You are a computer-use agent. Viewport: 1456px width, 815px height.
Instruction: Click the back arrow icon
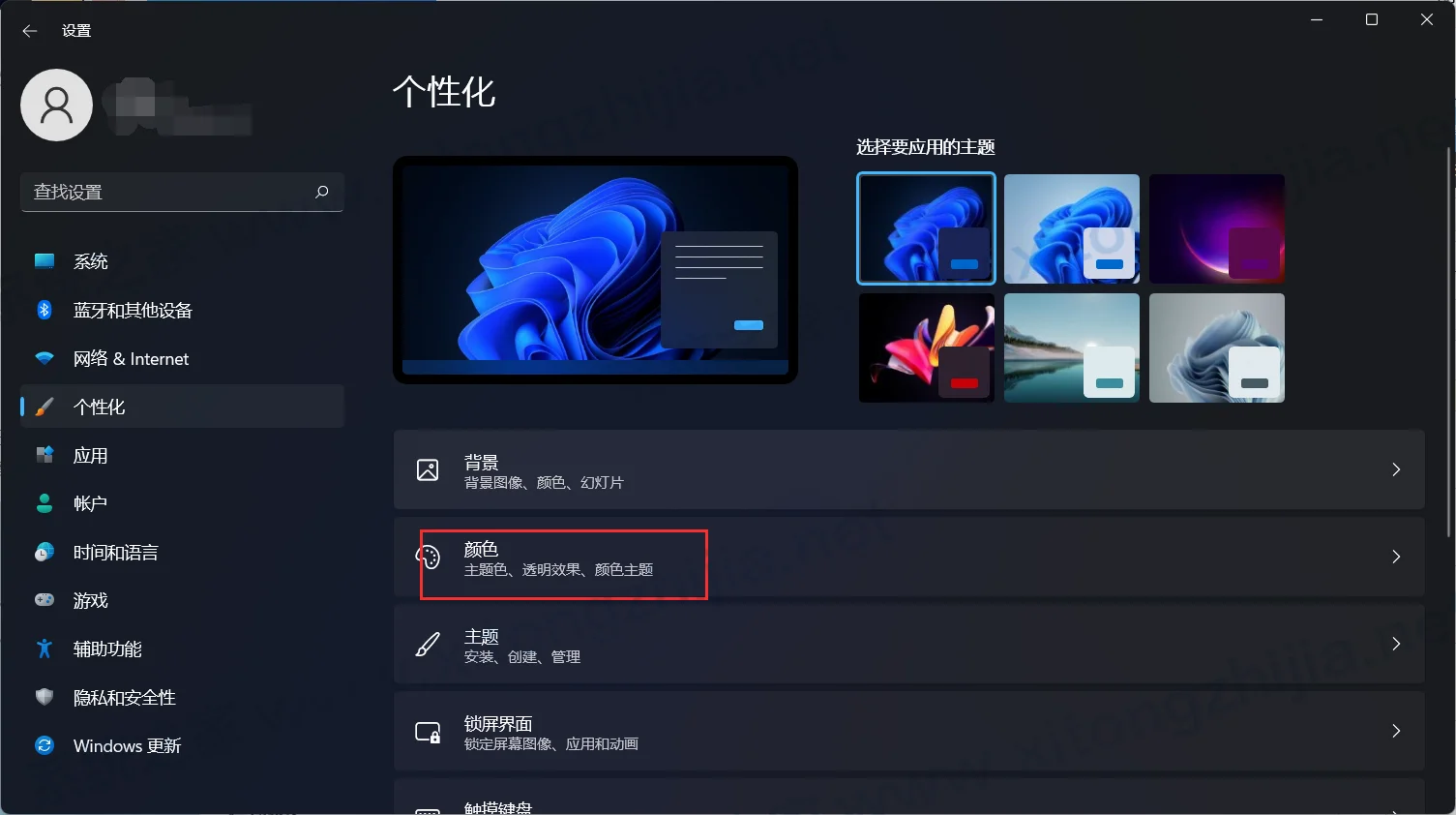(x=29, y=31)
